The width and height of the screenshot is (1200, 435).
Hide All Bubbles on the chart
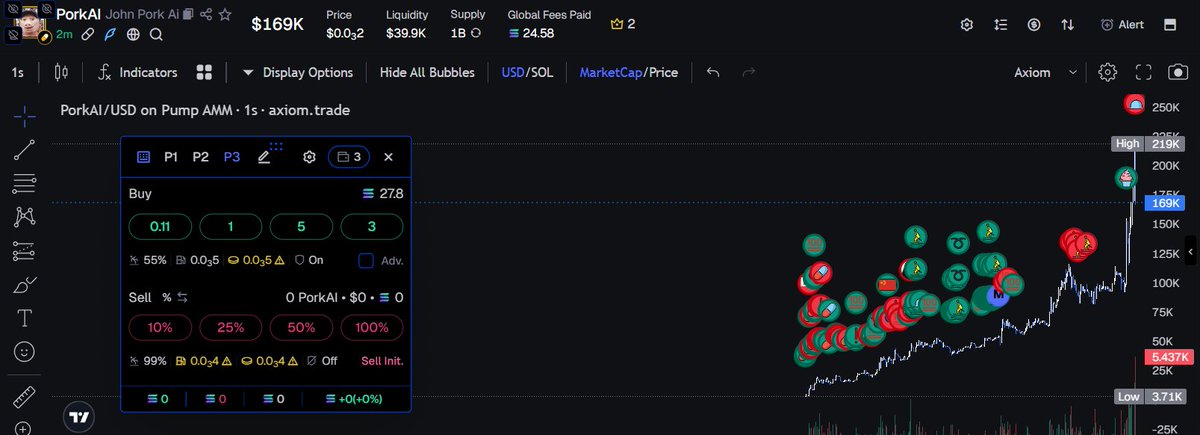coord(426,72)
